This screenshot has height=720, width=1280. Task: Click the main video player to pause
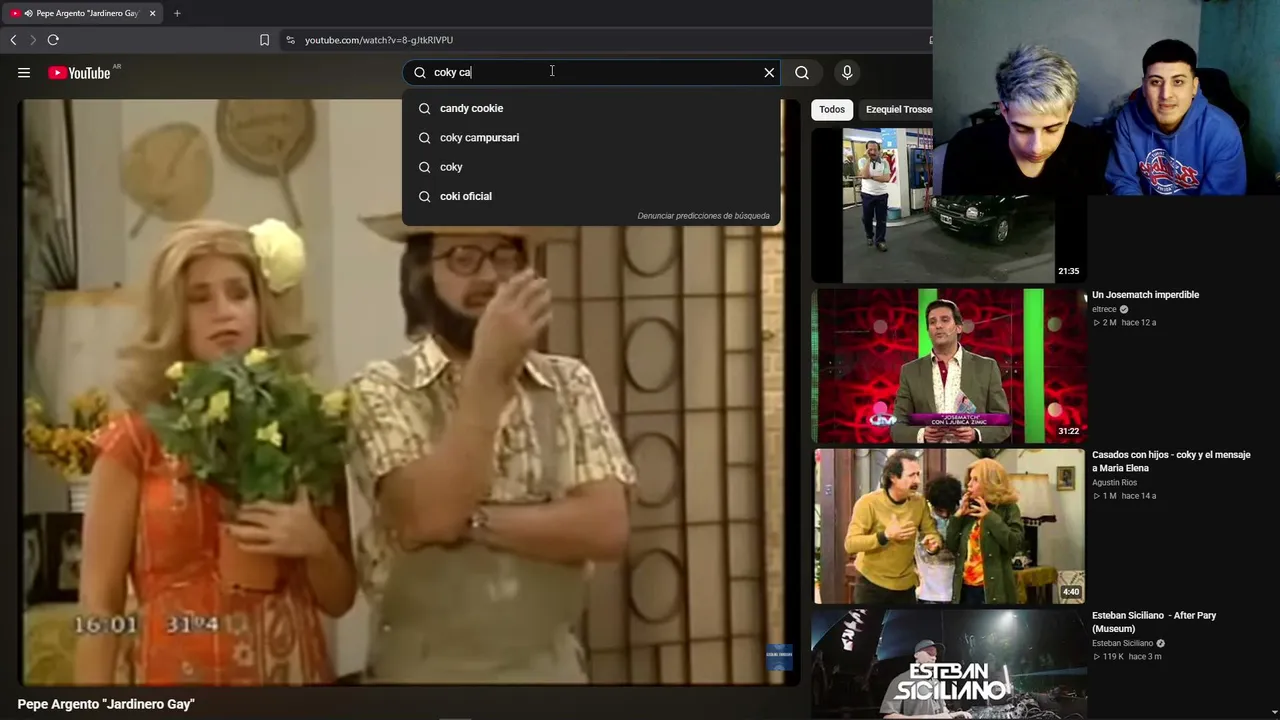(409, 391)
